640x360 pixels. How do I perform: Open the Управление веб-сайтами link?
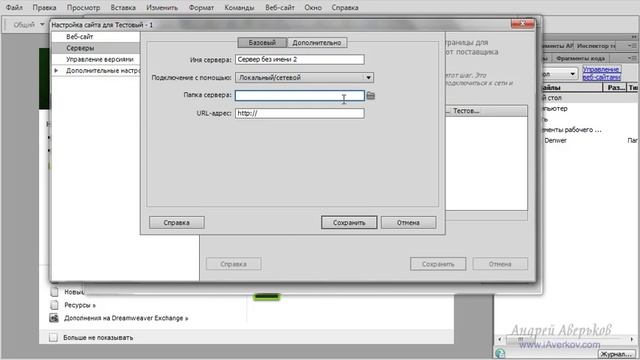tap(602, 73)
